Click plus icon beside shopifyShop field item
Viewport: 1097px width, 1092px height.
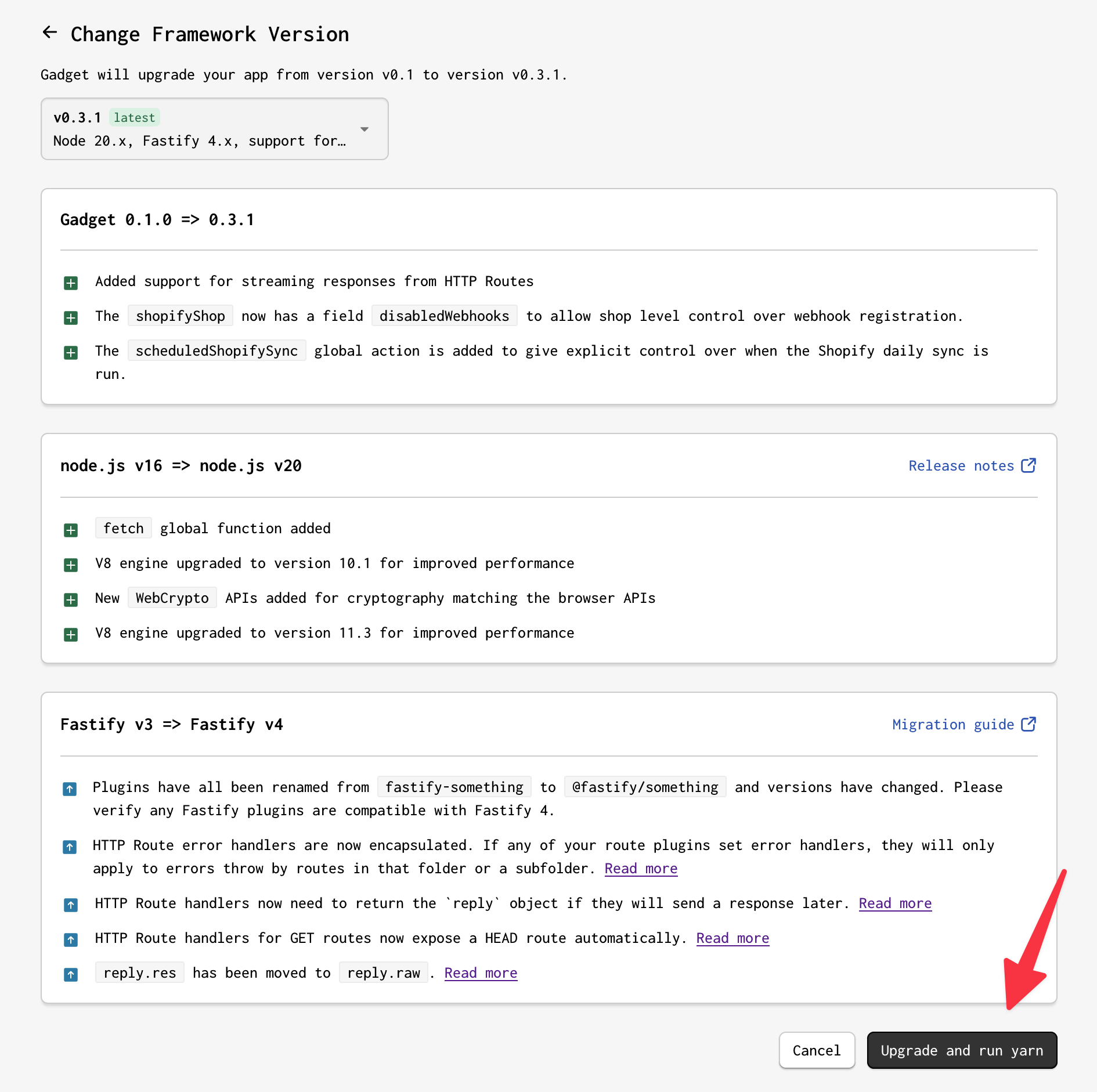[x=71, y=317]
